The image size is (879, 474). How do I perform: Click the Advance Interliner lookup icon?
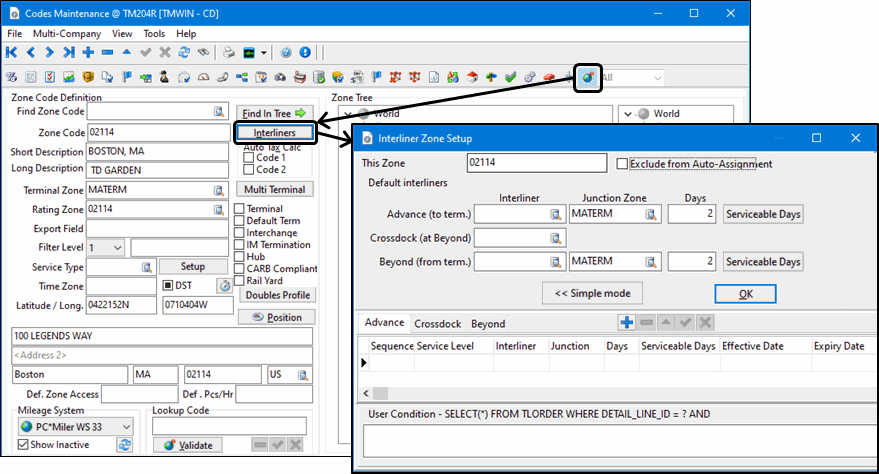pos(555,214)
